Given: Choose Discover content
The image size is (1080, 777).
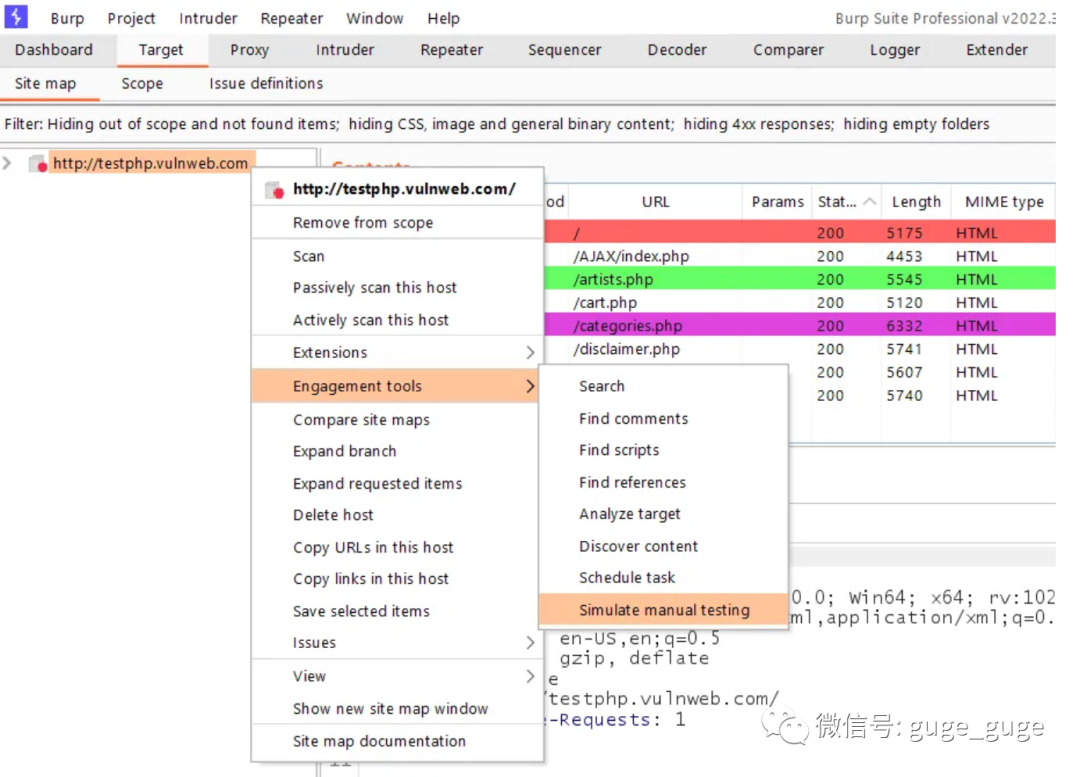Looking at the screenshot, I should (x=663, y=546).
